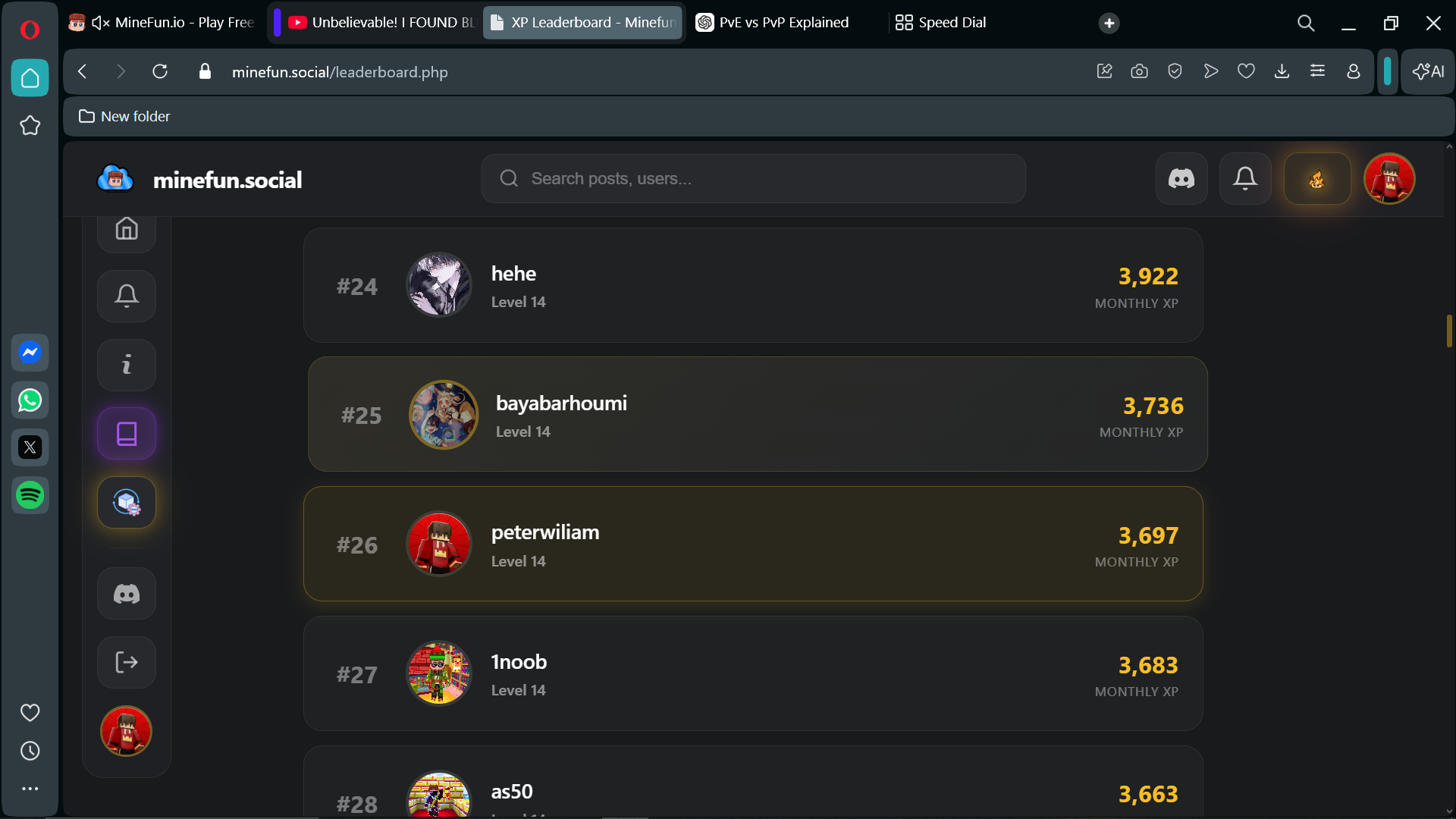Click the Opera AI button
This screenshot has height=819, width=1456.
[1428, 71]
